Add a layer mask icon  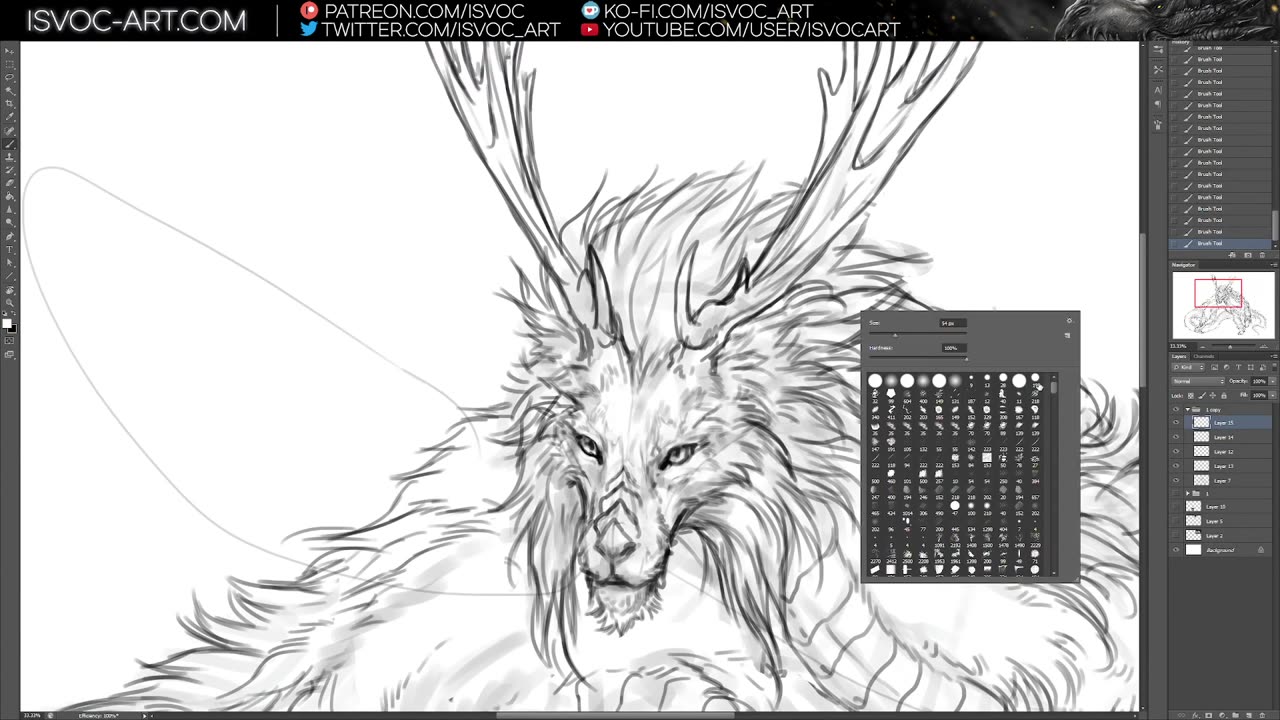point(1210,715)
